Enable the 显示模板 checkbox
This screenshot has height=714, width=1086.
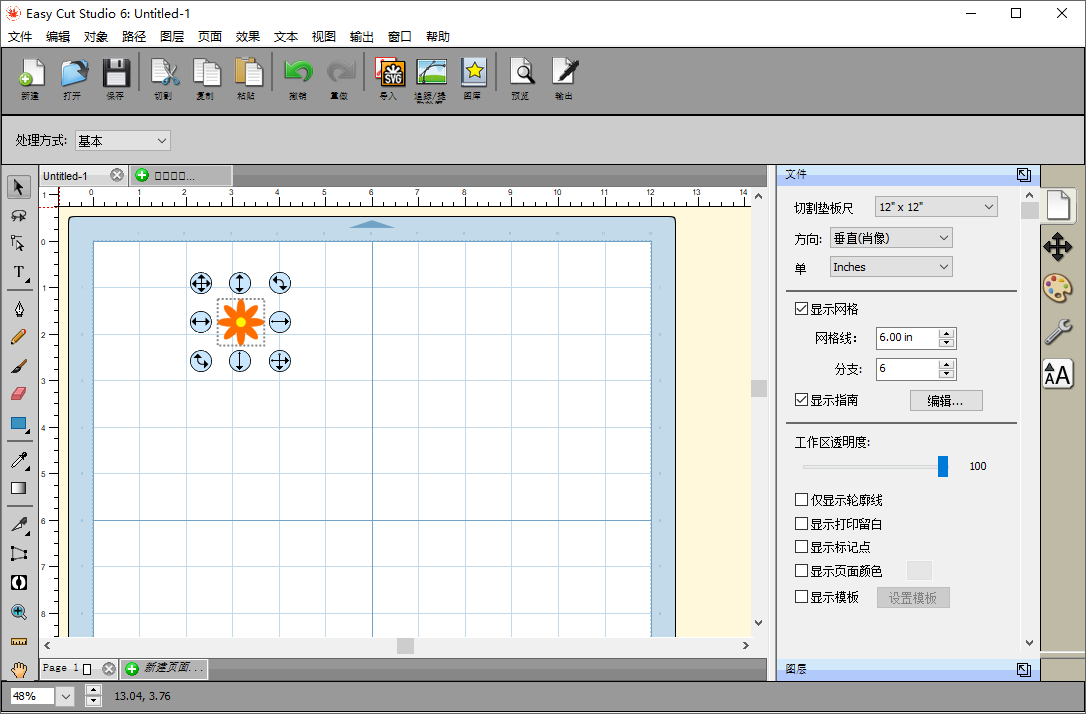(801, 596)
